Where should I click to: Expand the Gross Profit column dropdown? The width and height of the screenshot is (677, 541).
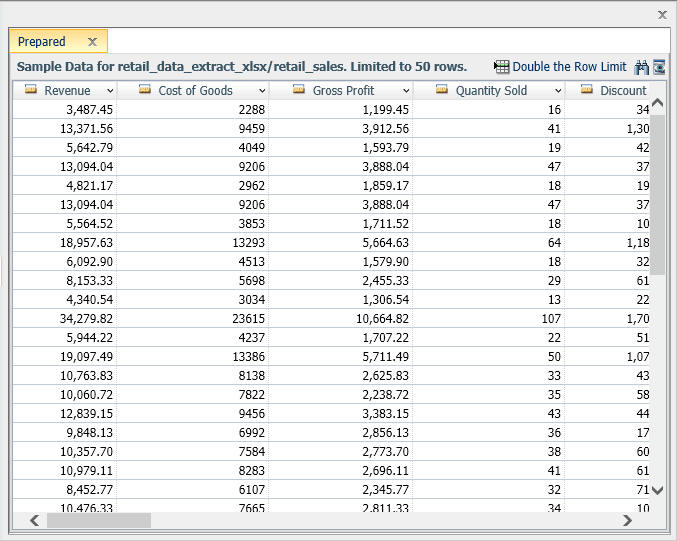coord(406,91)
